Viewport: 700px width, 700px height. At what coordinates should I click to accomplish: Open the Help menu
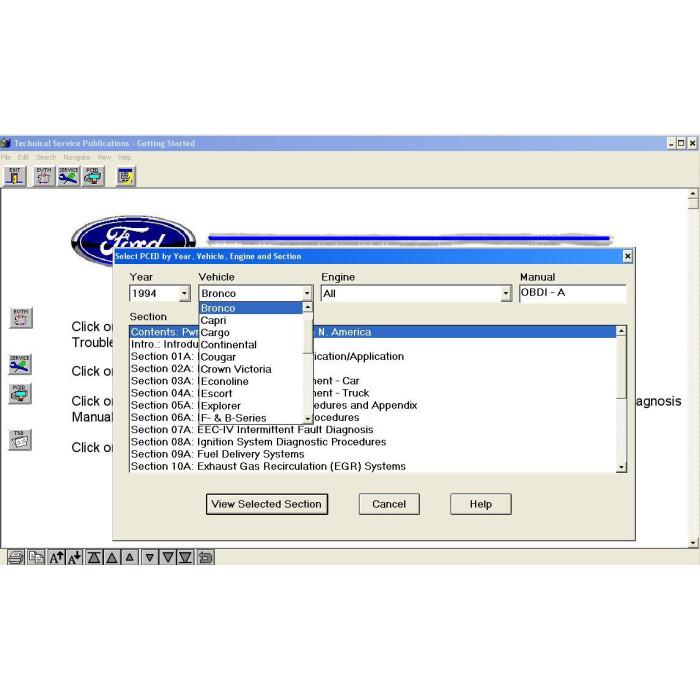[125, 157]
